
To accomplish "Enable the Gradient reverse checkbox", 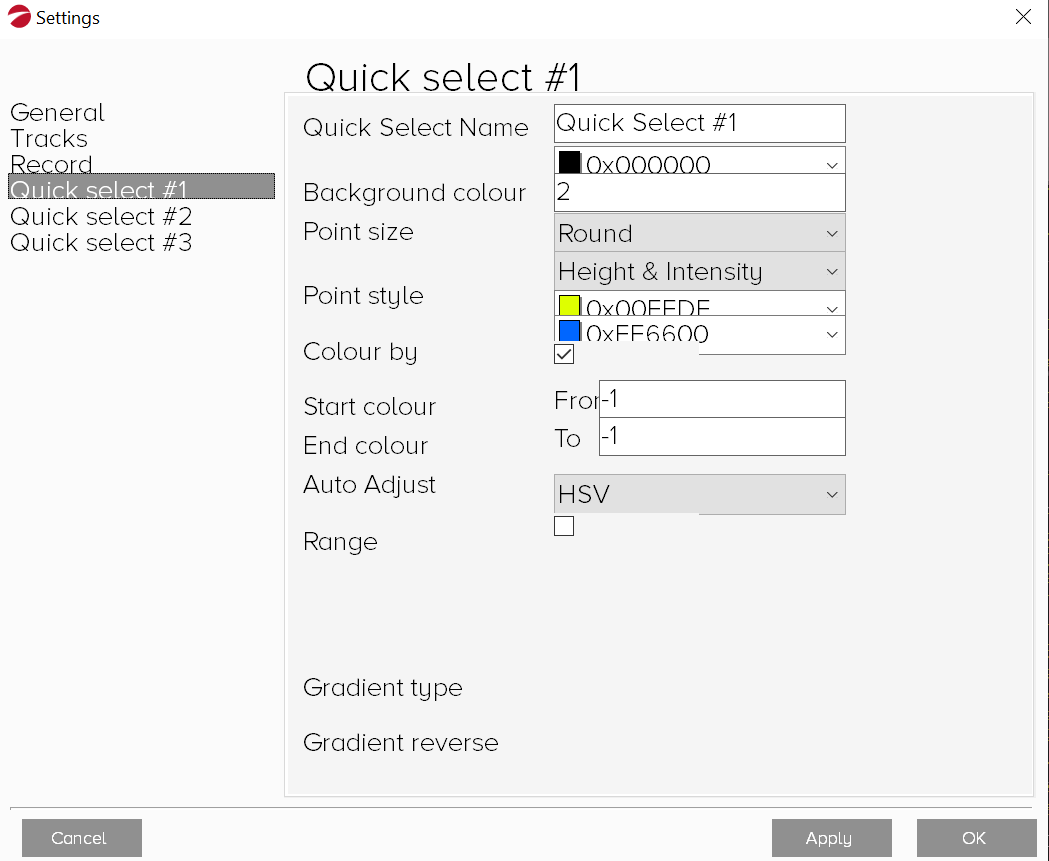I will click(564, 526).
